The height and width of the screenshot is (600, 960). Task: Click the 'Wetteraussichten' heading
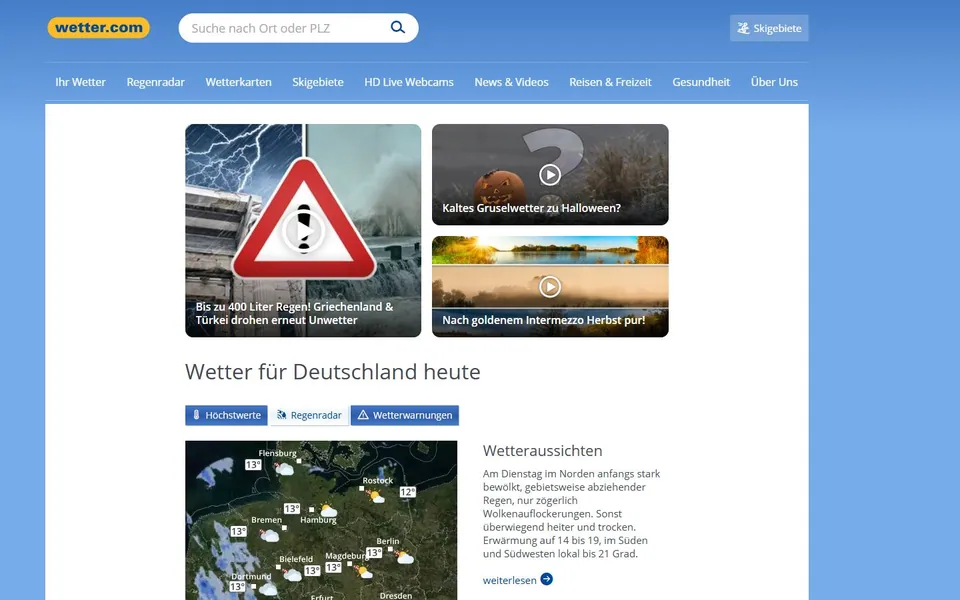point(542,451)
